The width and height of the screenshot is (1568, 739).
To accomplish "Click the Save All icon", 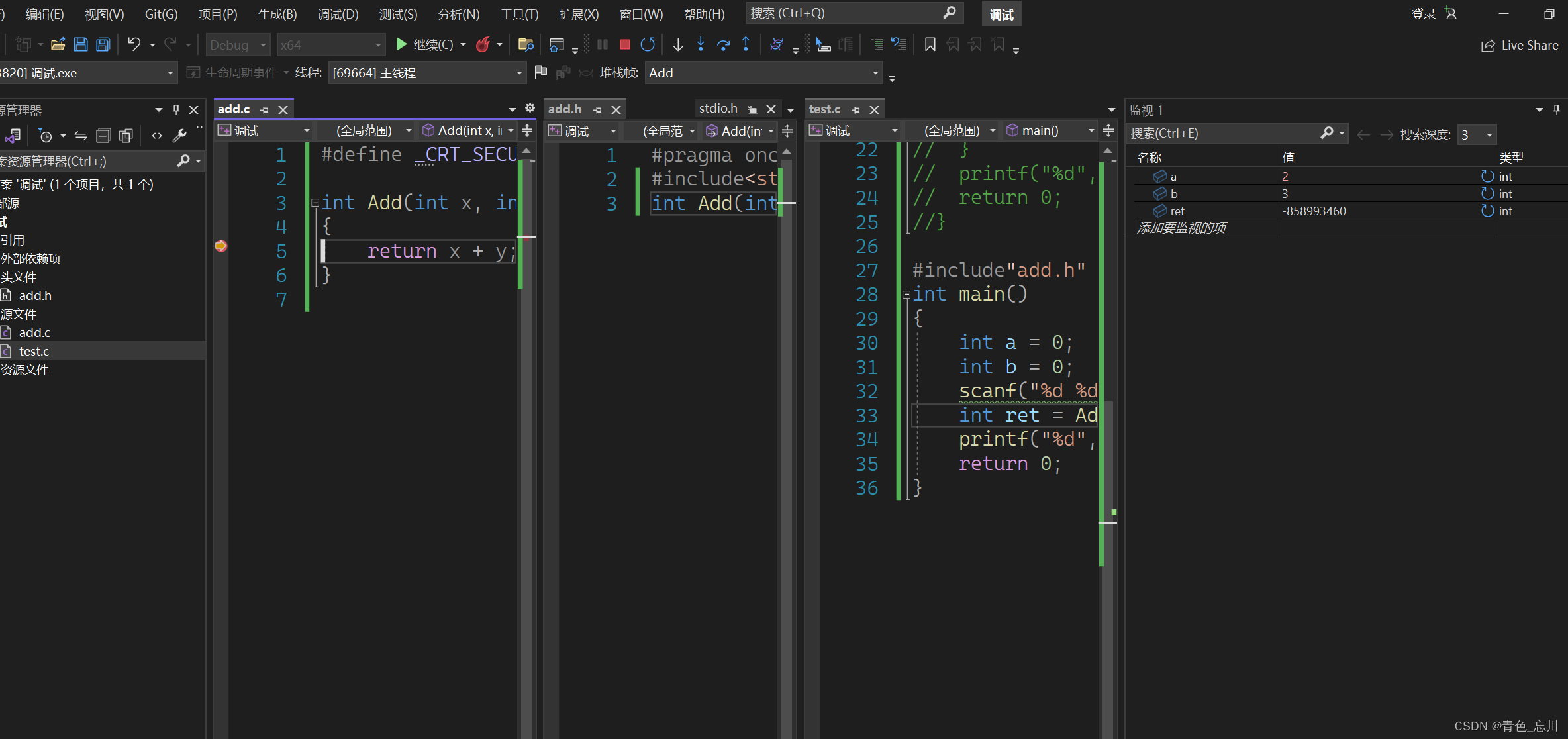I will point(103,45).
